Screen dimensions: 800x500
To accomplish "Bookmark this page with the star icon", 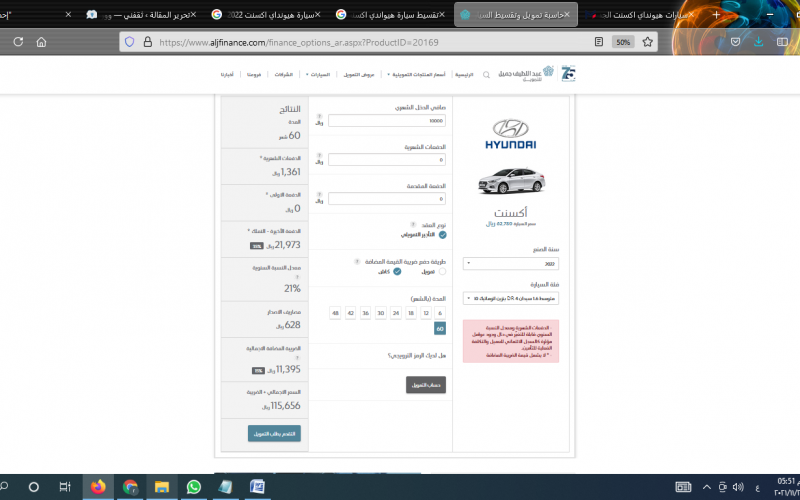I will click(x=647, y=42).
